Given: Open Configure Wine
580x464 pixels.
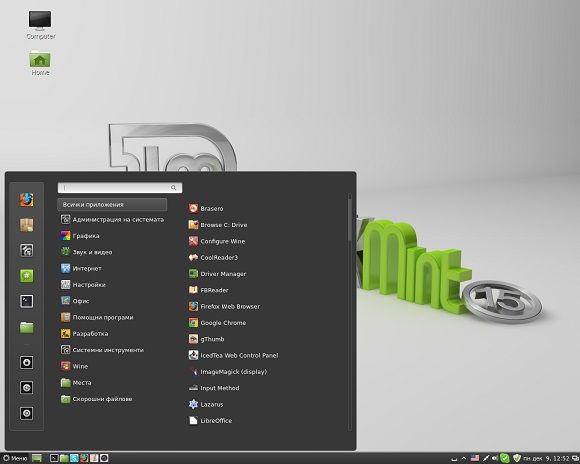Looking at the screenshot, I should 217,241.
